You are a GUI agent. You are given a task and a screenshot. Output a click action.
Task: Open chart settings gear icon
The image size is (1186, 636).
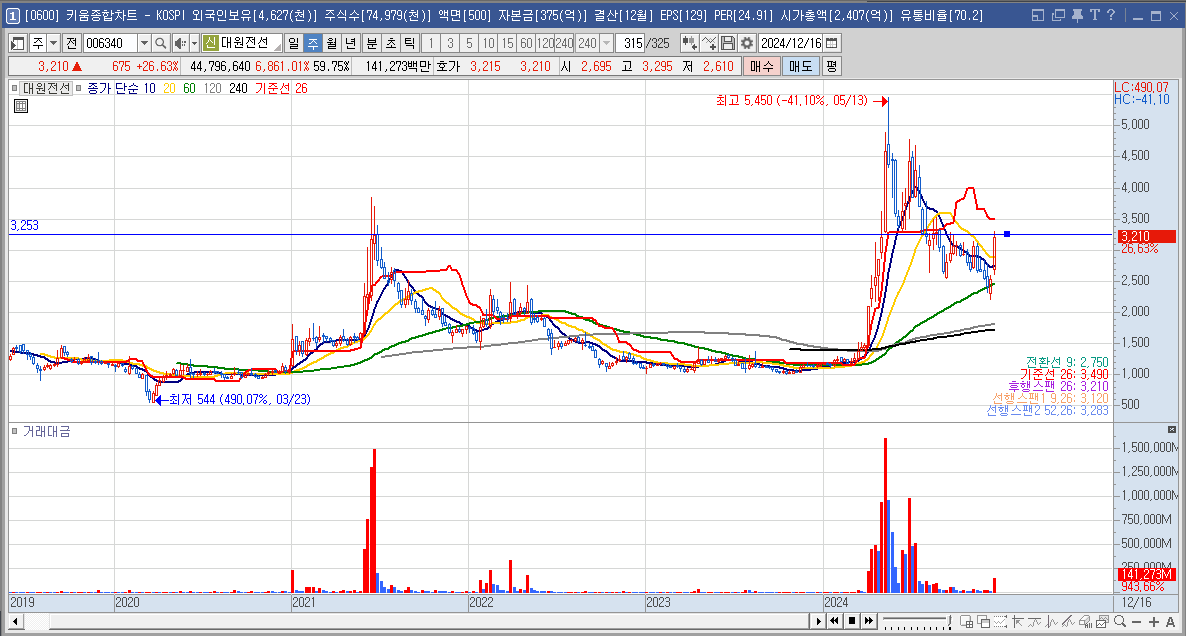pyautogui.click(x=747, y=44)
